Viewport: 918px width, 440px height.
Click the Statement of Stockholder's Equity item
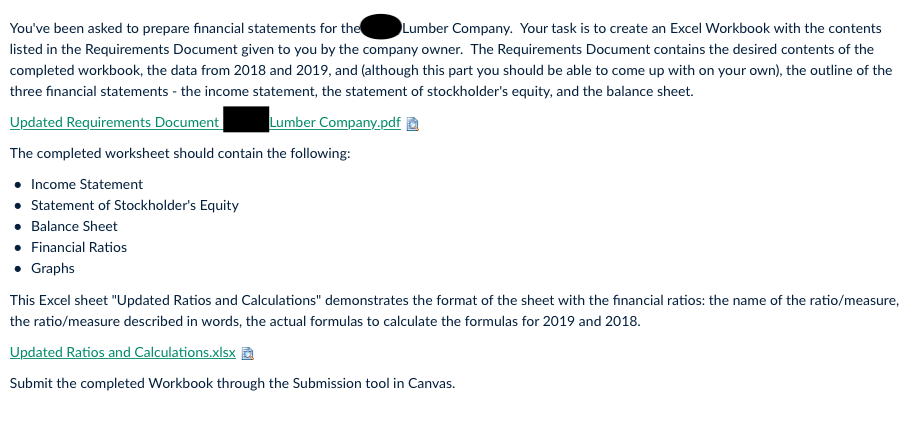(135, 205)
